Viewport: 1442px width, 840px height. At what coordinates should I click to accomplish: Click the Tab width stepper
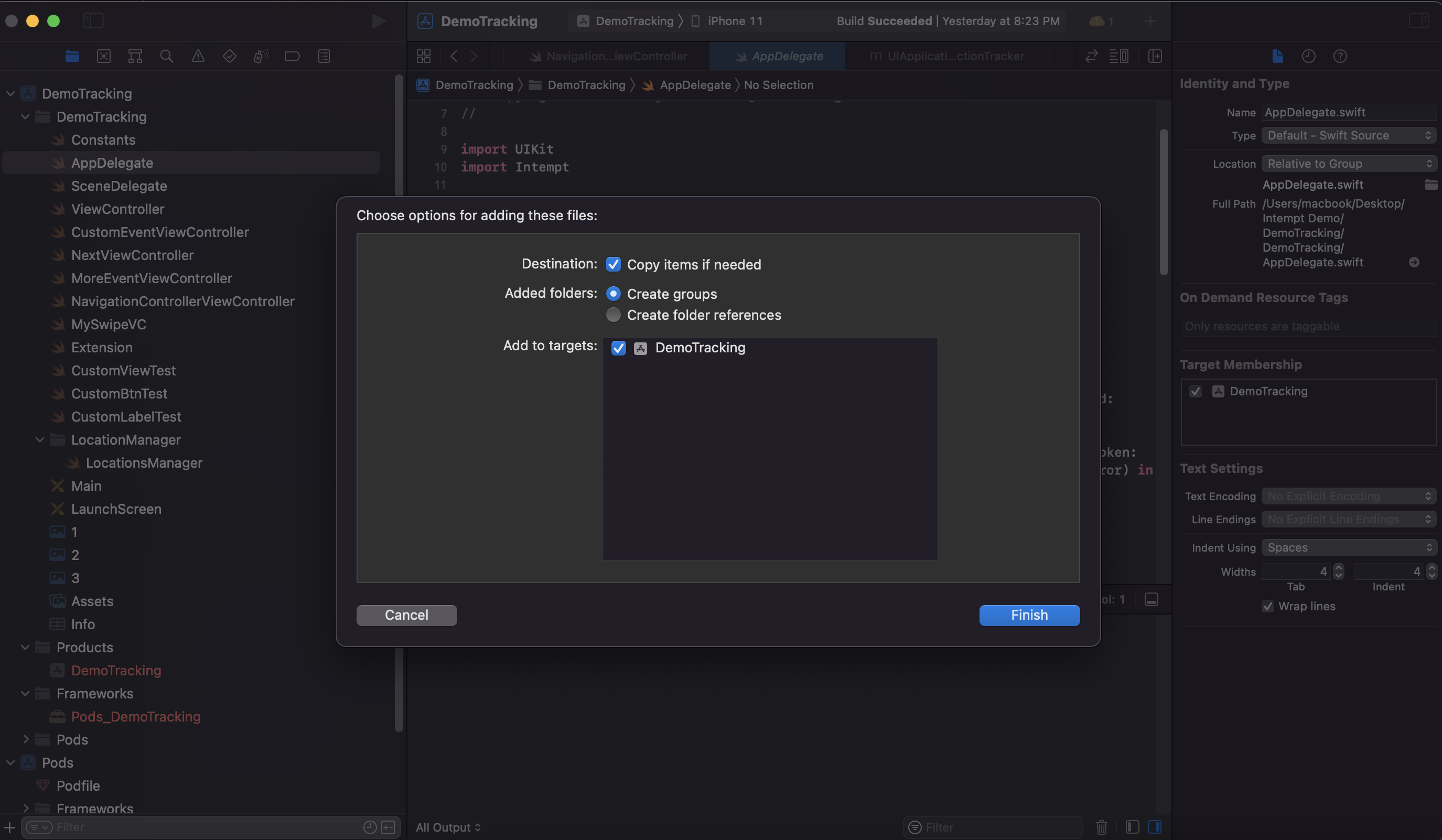tap(1338, 571)
